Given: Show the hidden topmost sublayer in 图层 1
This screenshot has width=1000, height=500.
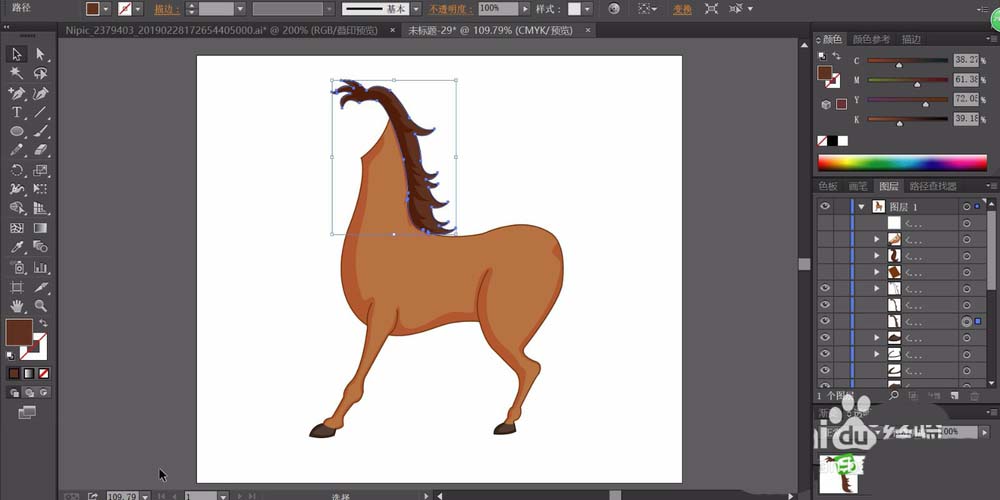Looking at the screenshot, I should pos(825,223).
